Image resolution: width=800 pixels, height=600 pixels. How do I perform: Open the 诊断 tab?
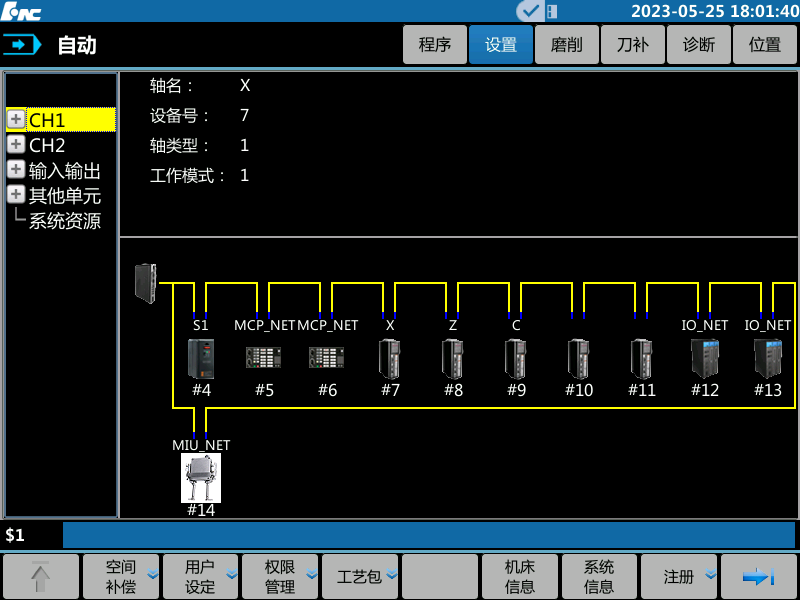click(x=699, y=45)
